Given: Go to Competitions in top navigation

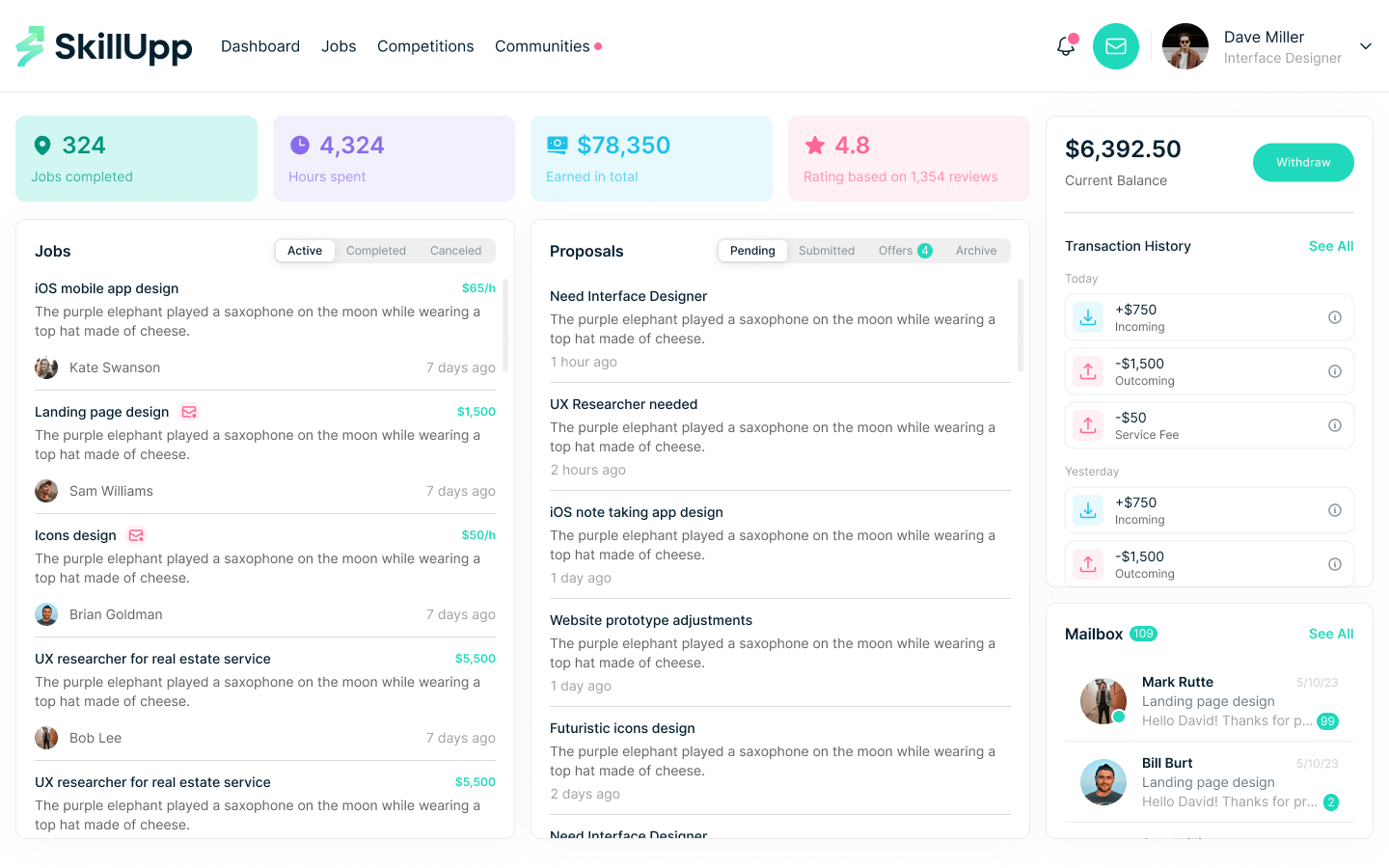Looking at the screenshot, I should (425, 46).
